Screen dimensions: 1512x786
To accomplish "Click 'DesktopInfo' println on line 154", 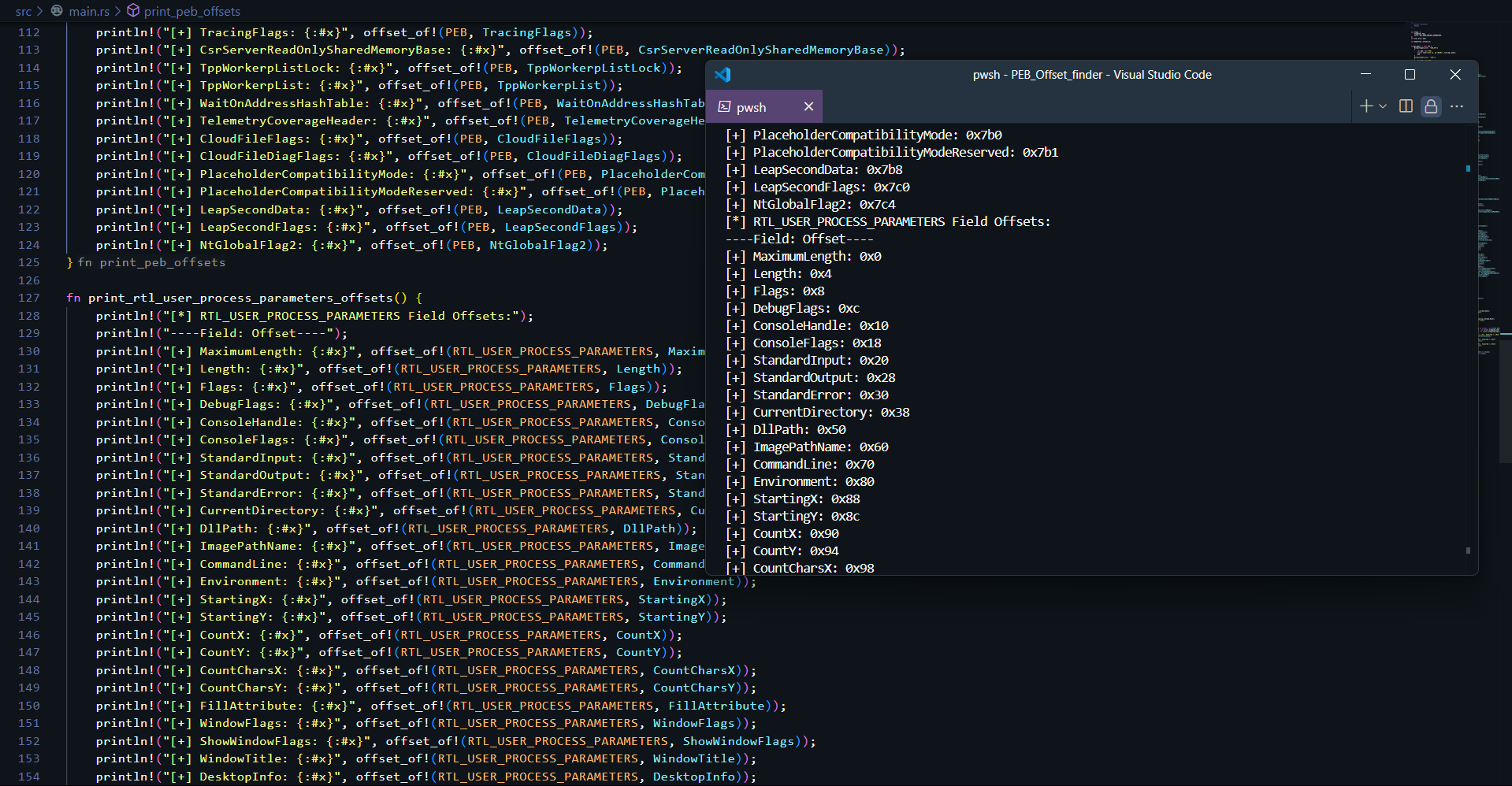I will click(425, 777).
